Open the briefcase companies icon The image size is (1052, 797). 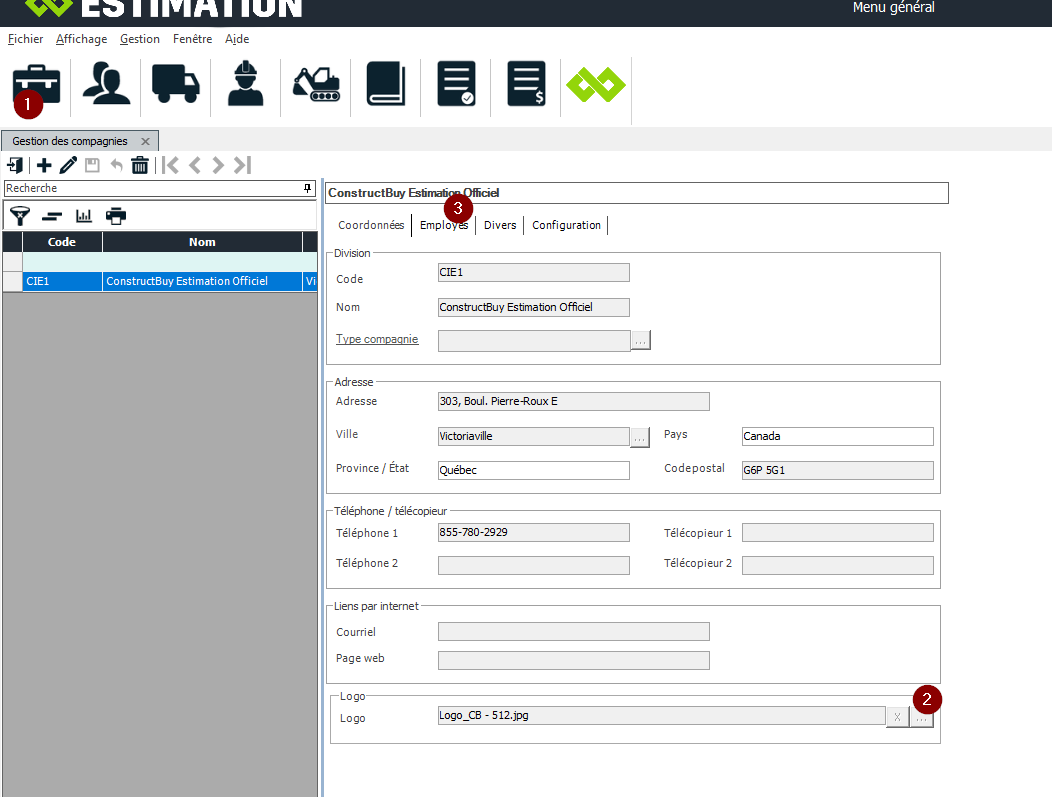tap(36, 85)
